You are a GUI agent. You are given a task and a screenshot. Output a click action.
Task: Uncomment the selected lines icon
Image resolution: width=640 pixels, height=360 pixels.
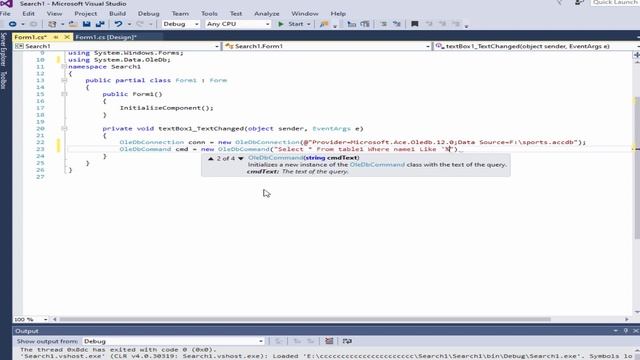pos(397,24)
